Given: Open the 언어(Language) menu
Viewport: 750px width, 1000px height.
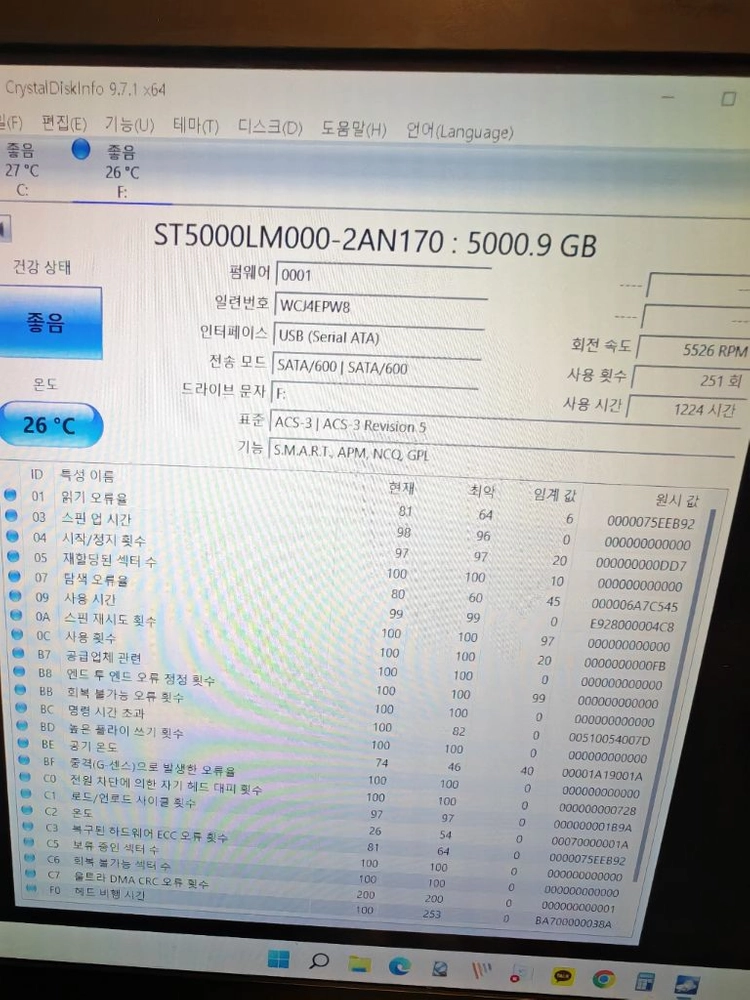Looking at the screenshot, I should (x=460, y=131).
